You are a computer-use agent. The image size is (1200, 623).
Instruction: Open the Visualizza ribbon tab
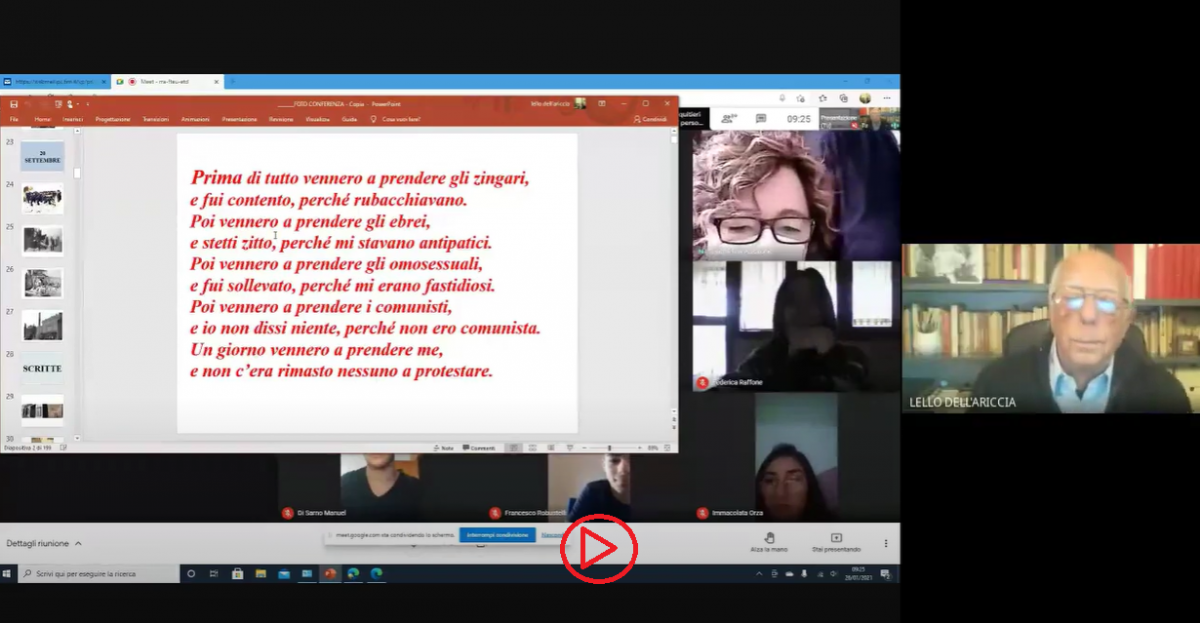click(x=318, y=119)
